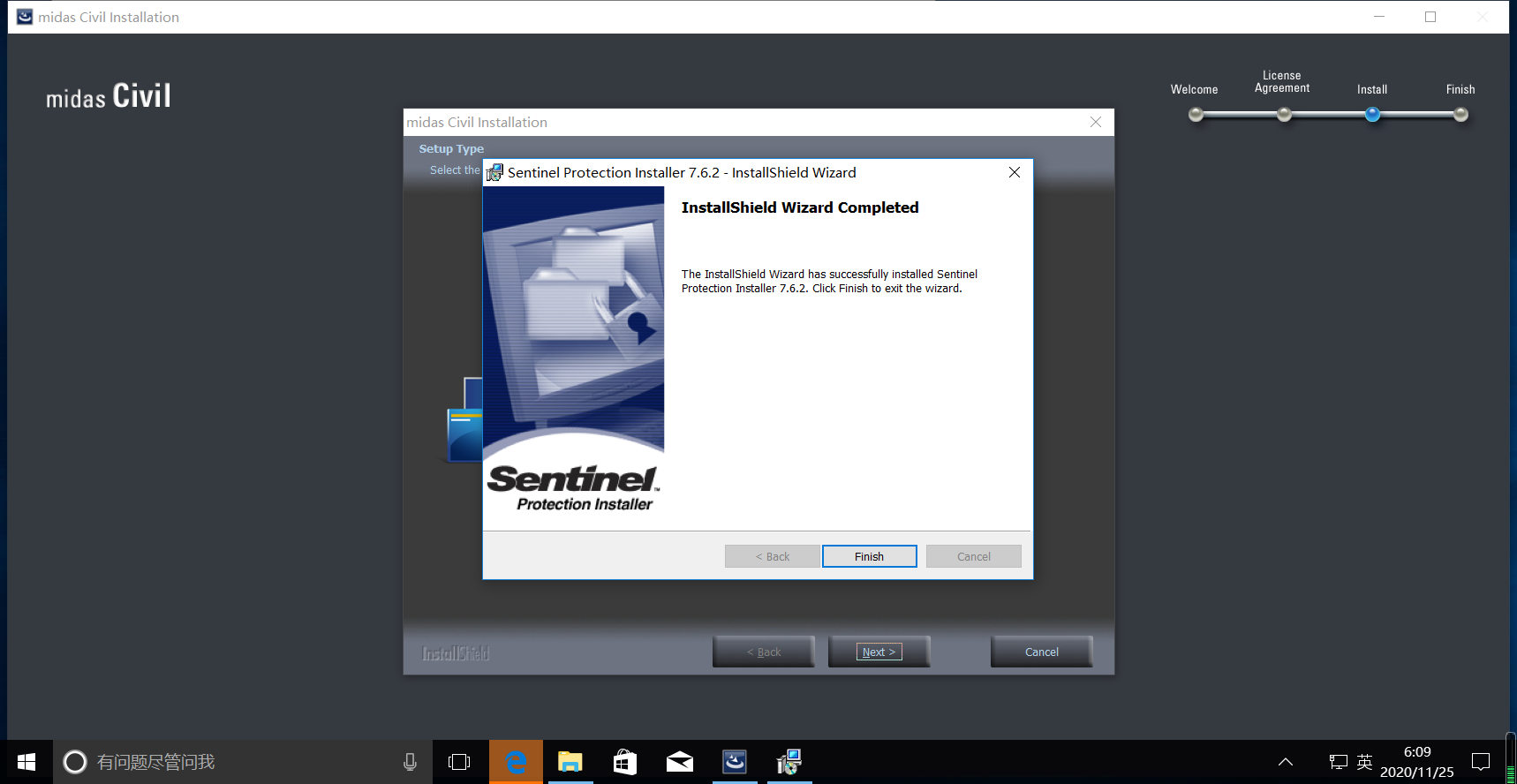Show hidden system tray icons
Viewport: 1517px width, 784px height.
click(1286, 762)
